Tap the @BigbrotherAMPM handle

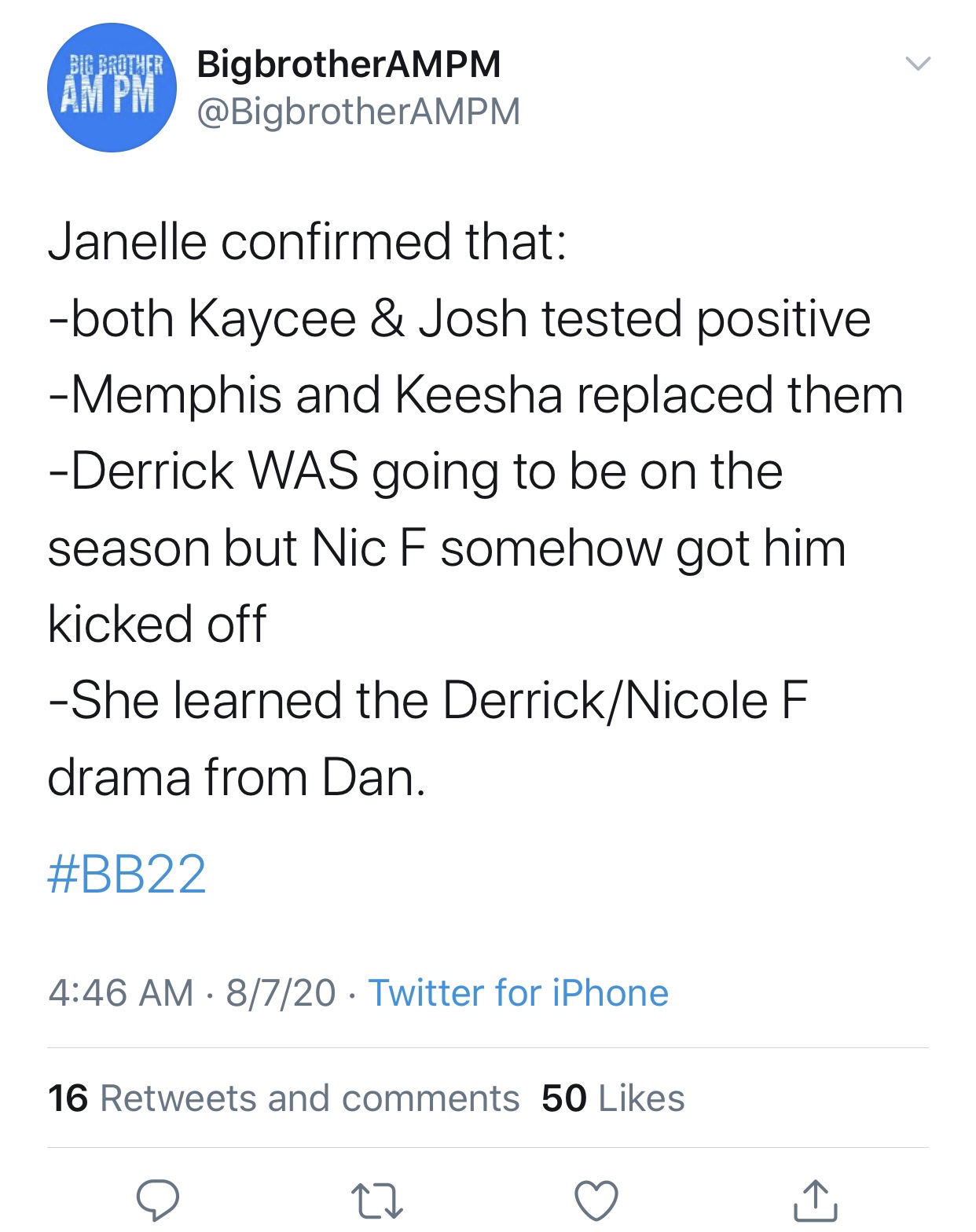(358, 112)
